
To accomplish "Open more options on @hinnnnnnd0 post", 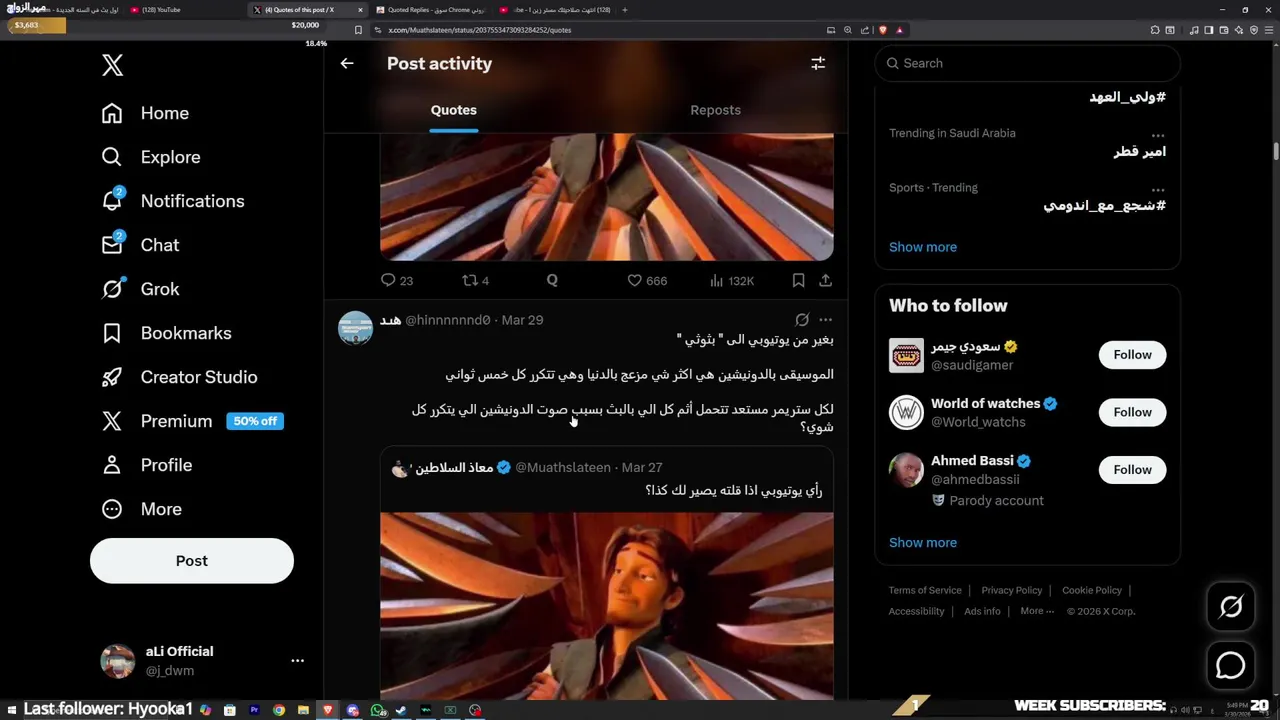I will [825, 320].
